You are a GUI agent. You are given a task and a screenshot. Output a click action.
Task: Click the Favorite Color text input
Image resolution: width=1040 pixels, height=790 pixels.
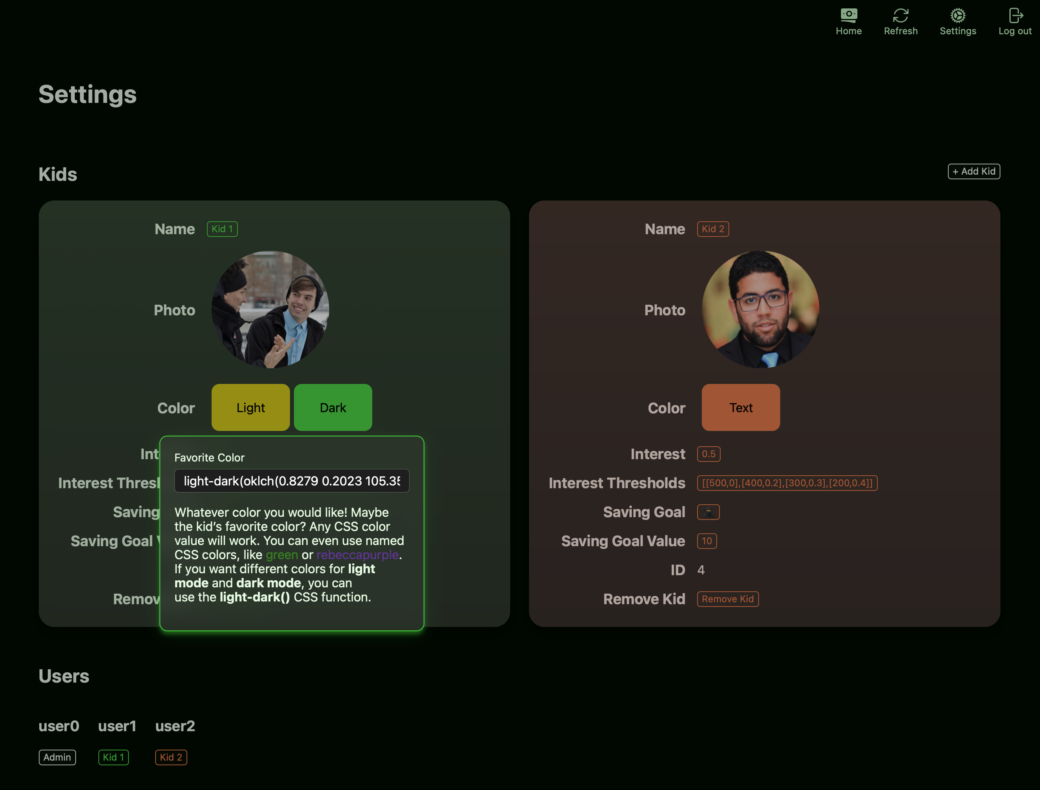coord(292,481)
